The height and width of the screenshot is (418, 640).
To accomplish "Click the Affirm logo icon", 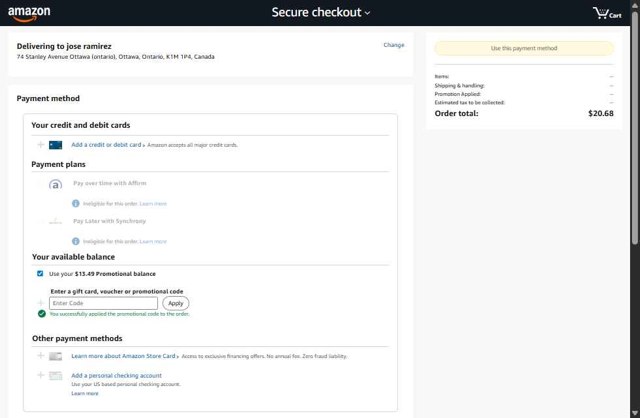I will click(x=56, y=184).
